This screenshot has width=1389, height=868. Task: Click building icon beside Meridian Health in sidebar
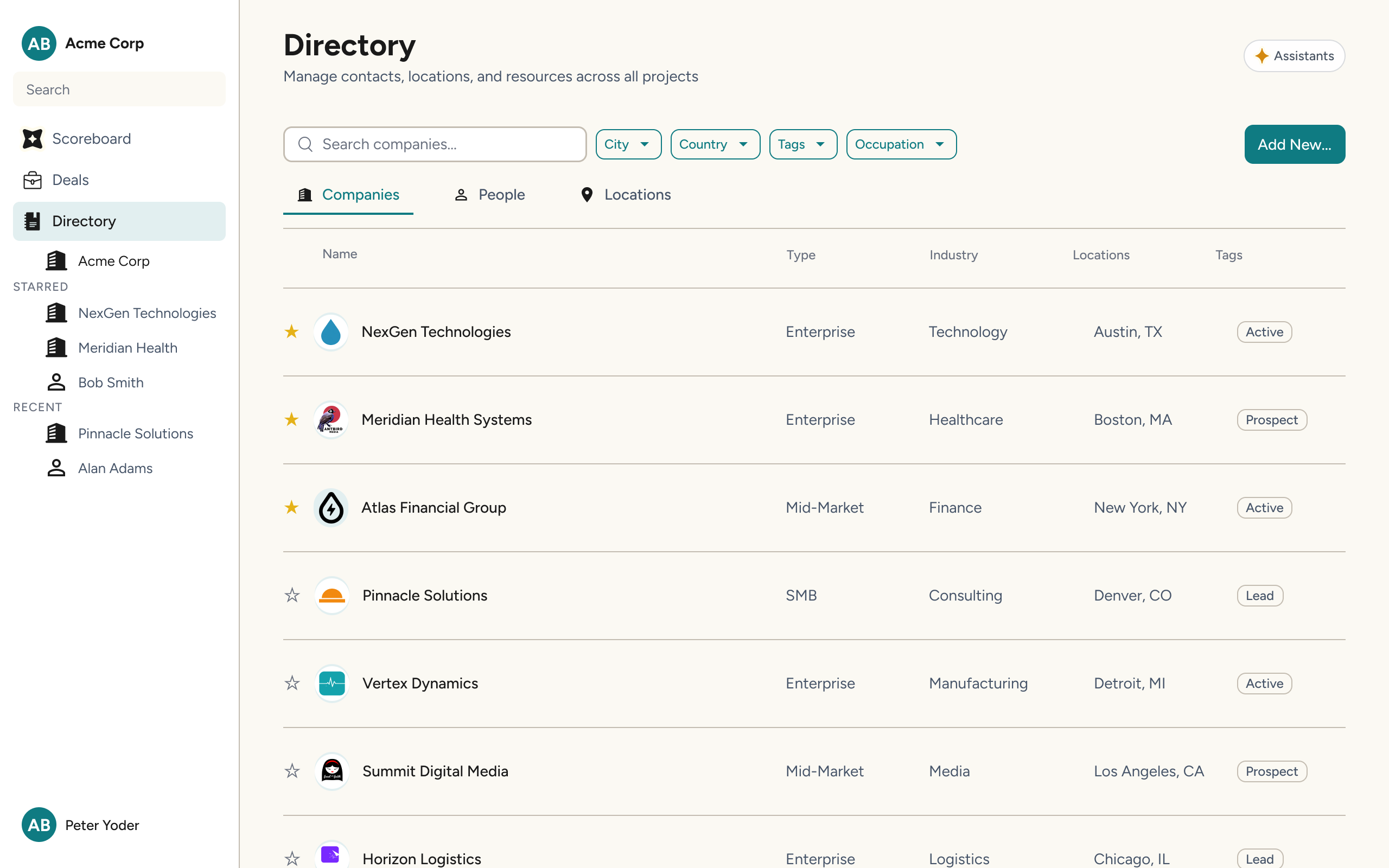pos(56,347)
